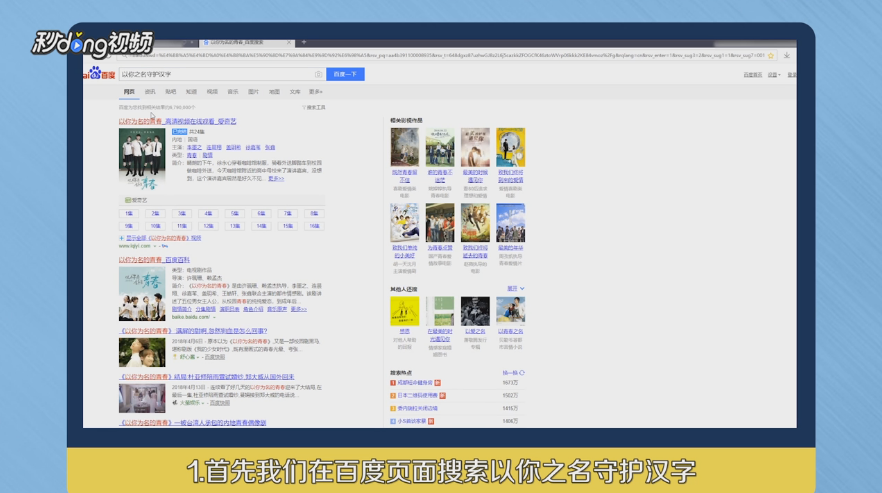Viewport: 882px width, 493px height.
Task: Click the camera image-search icon in search box
Action: coord(318,74)
